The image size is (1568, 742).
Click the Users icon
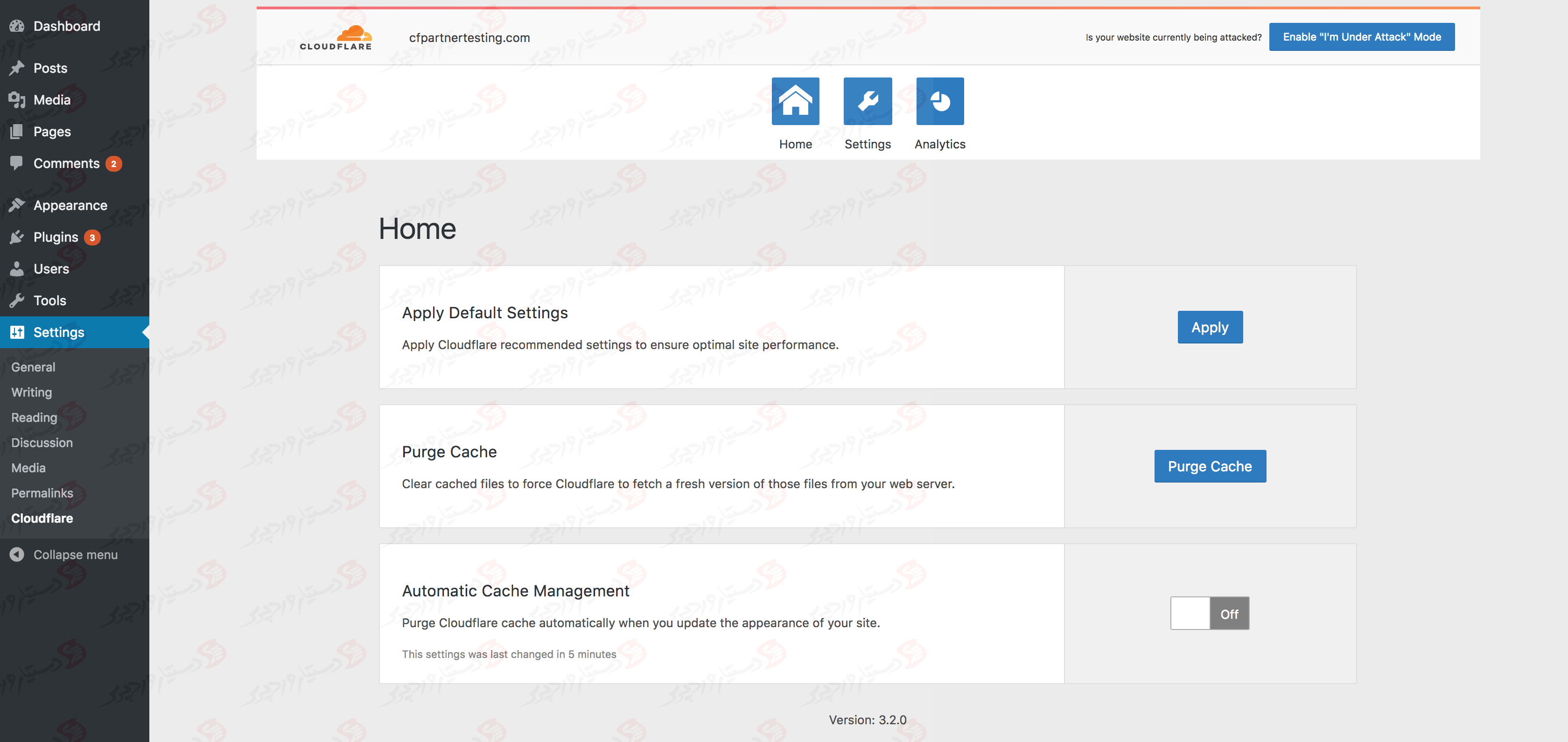point(16,268)
